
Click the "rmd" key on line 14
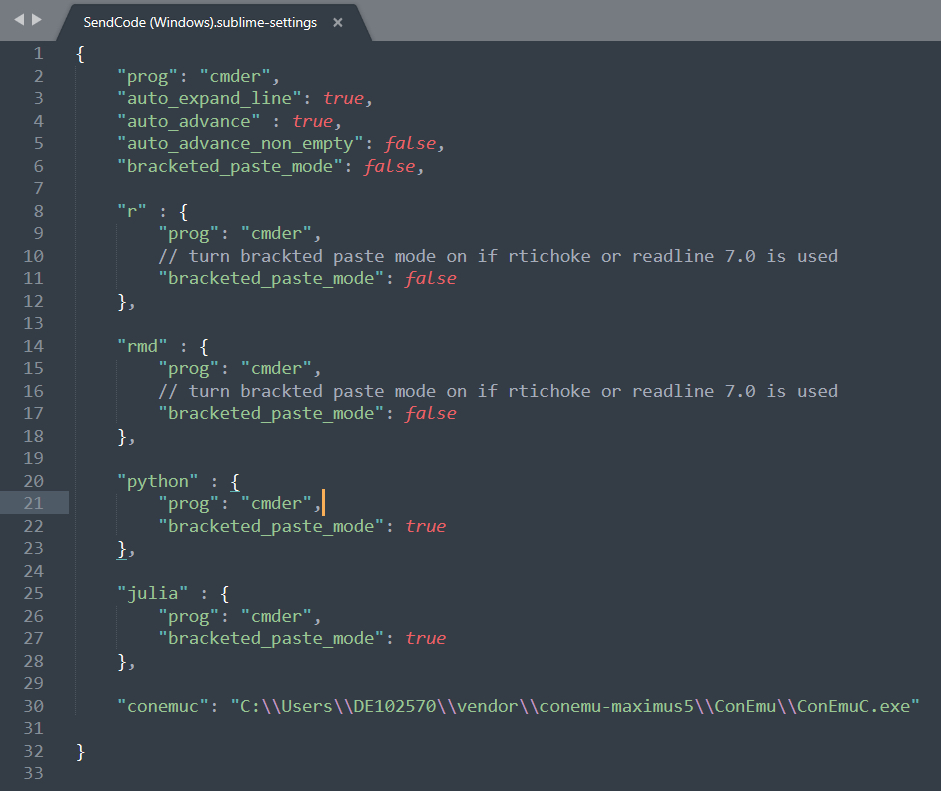[x=143, y=346]
